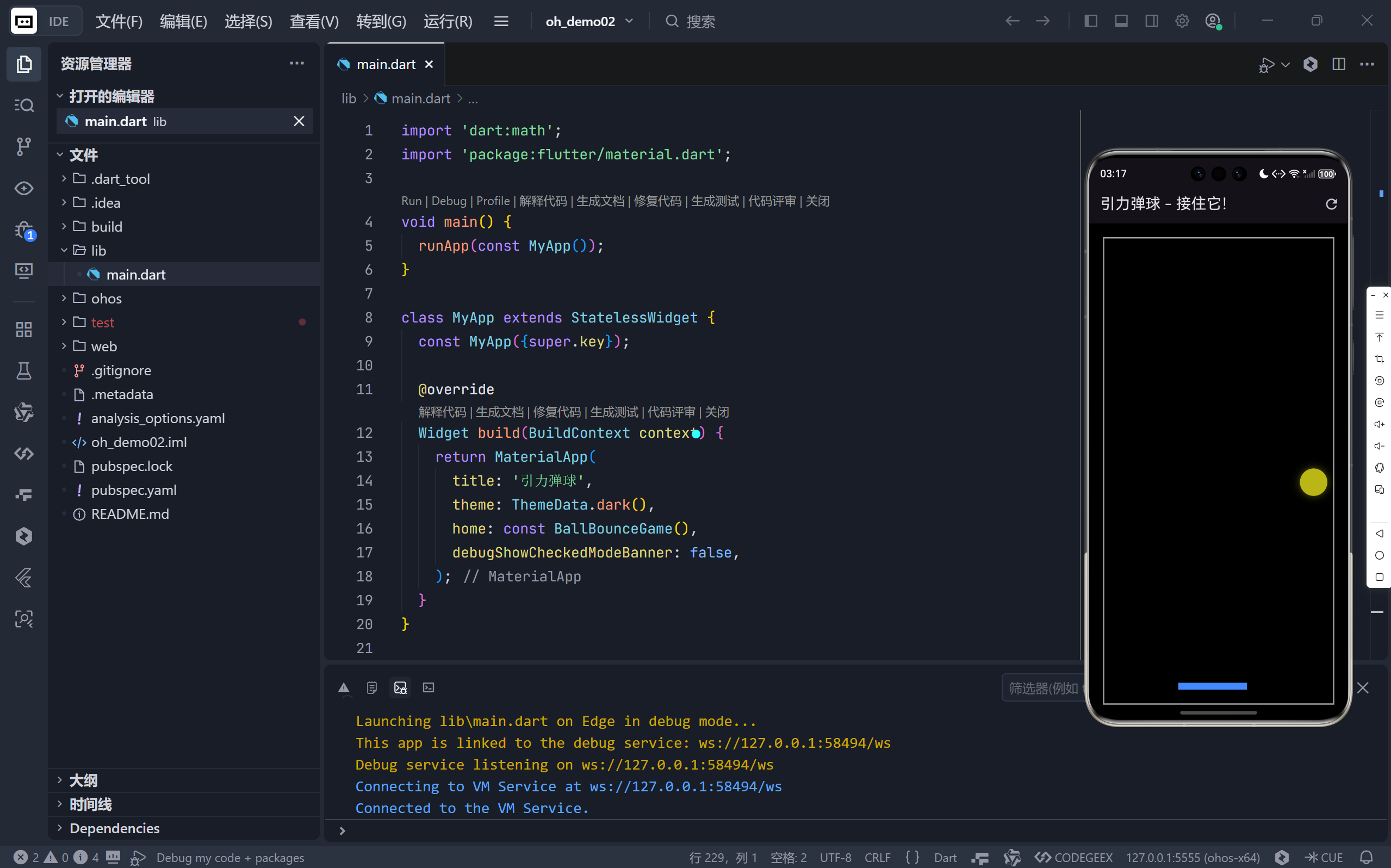Collapse the lib folder
The image size is (1391, 868).
tap(98, 250)
